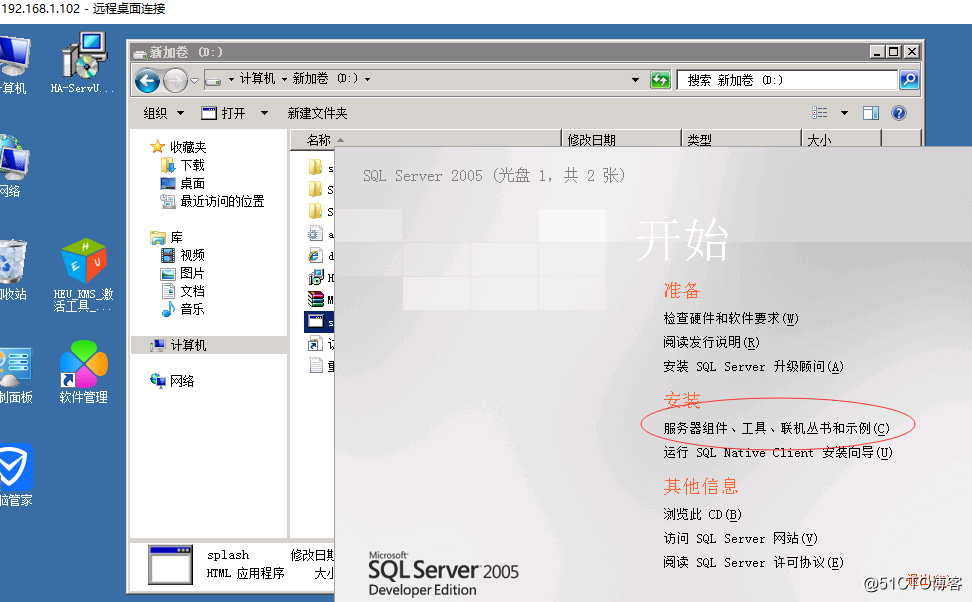Sort by the 大小 column header
972x602 pixels.
coord(841,140)
